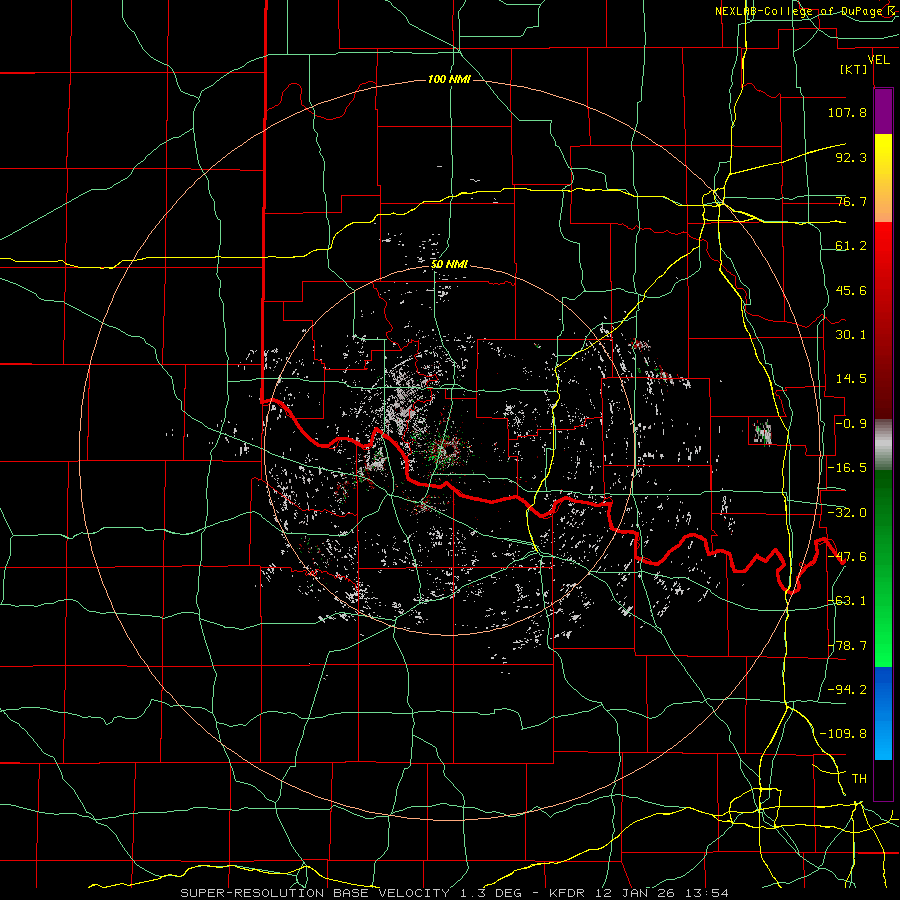This screenshot has height=900, width=900.
Task: Click the Super-Resolution Base Velocity caption
Action: [x=454, y=893]
